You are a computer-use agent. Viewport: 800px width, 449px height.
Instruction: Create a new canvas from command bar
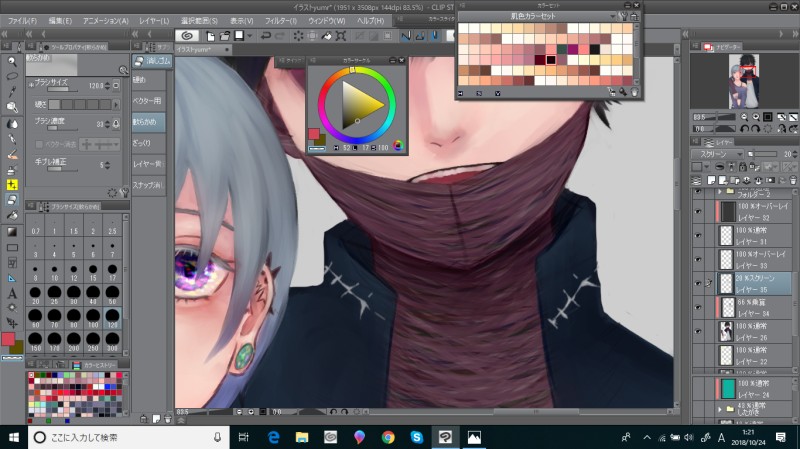coord(210,36)
